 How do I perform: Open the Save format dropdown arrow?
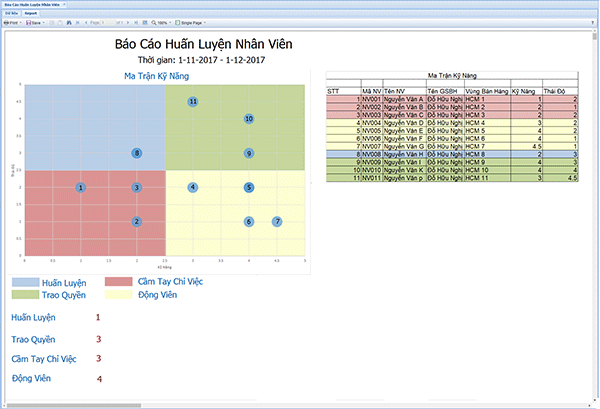(x=44, y=23)
